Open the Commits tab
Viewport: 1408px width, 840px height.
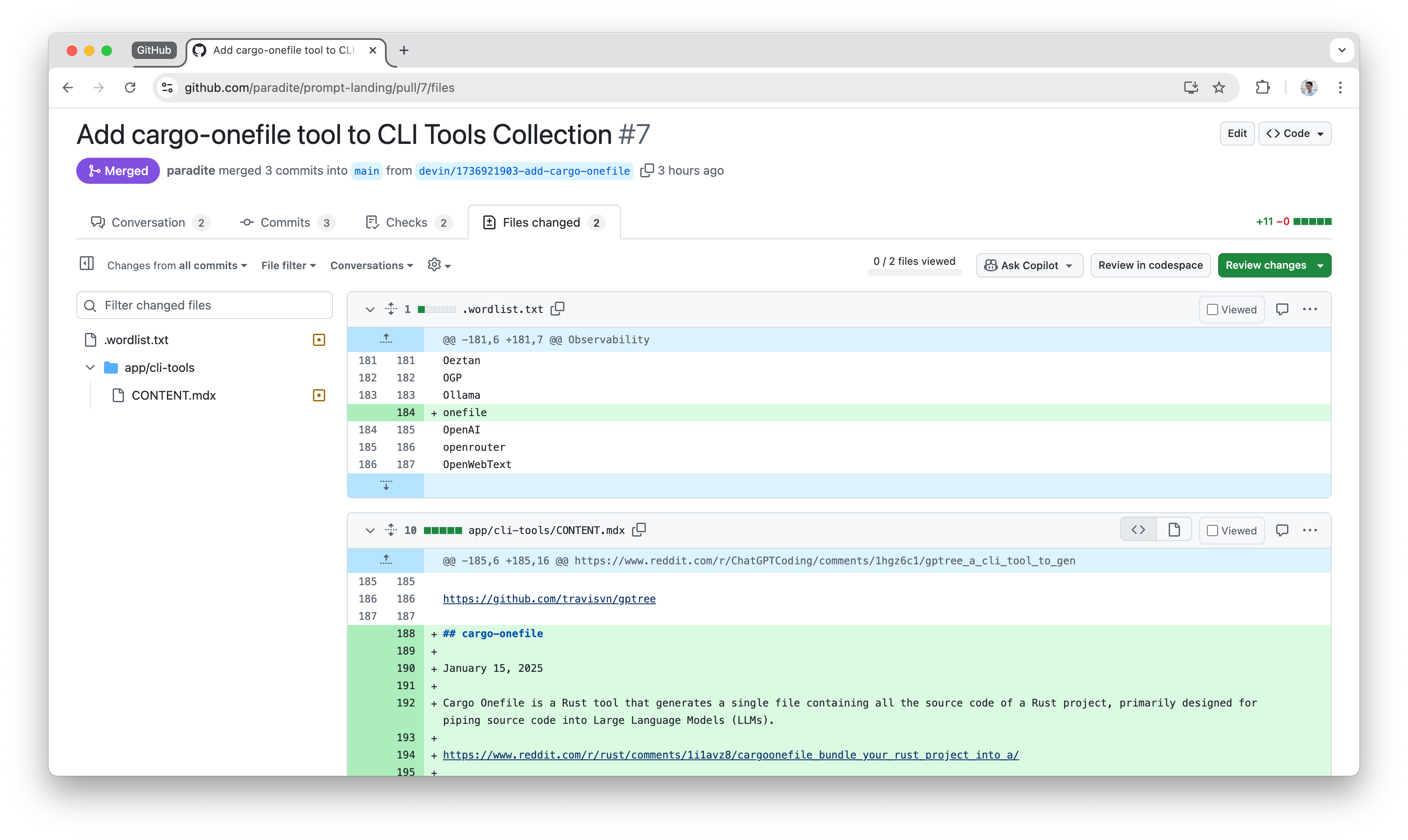(285, 222)
